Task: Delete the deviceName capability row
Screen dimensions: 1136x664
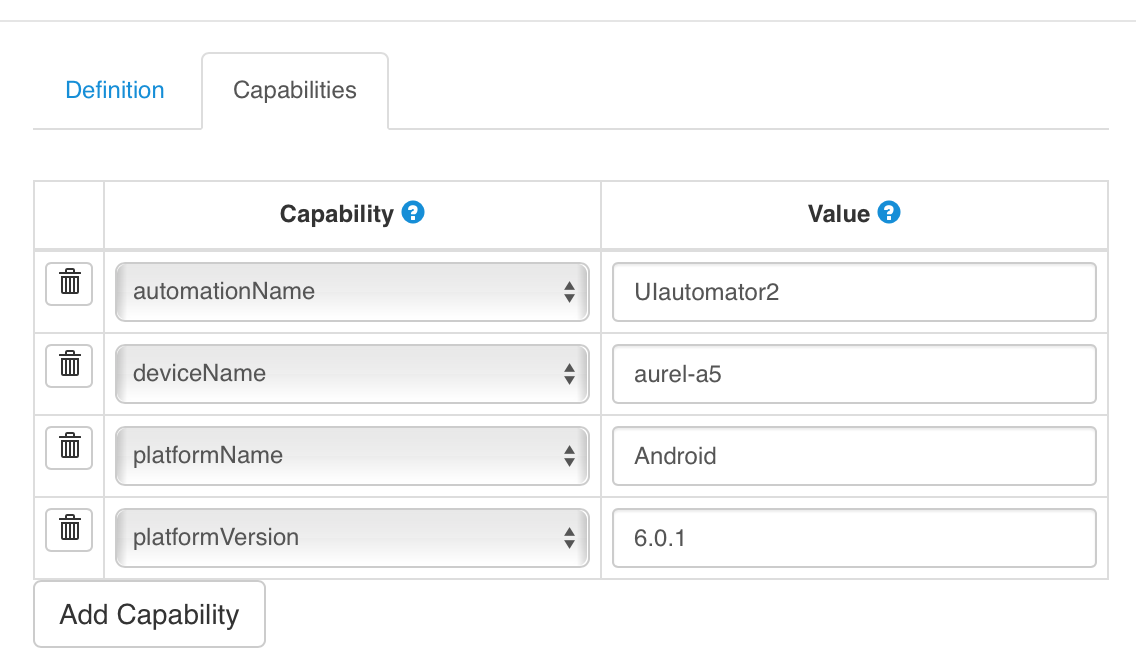Action: [x=68, y=365]
